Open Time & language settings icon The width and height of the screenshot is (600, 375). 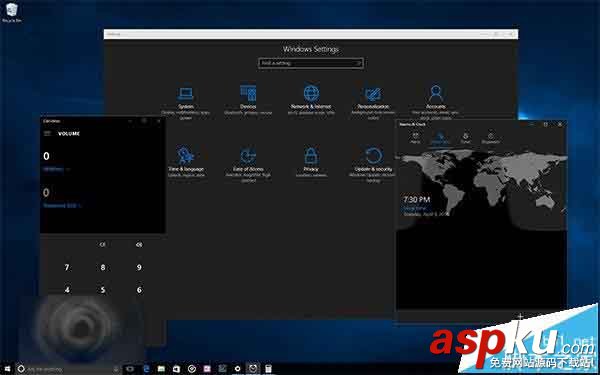click(x=186, y=155)
